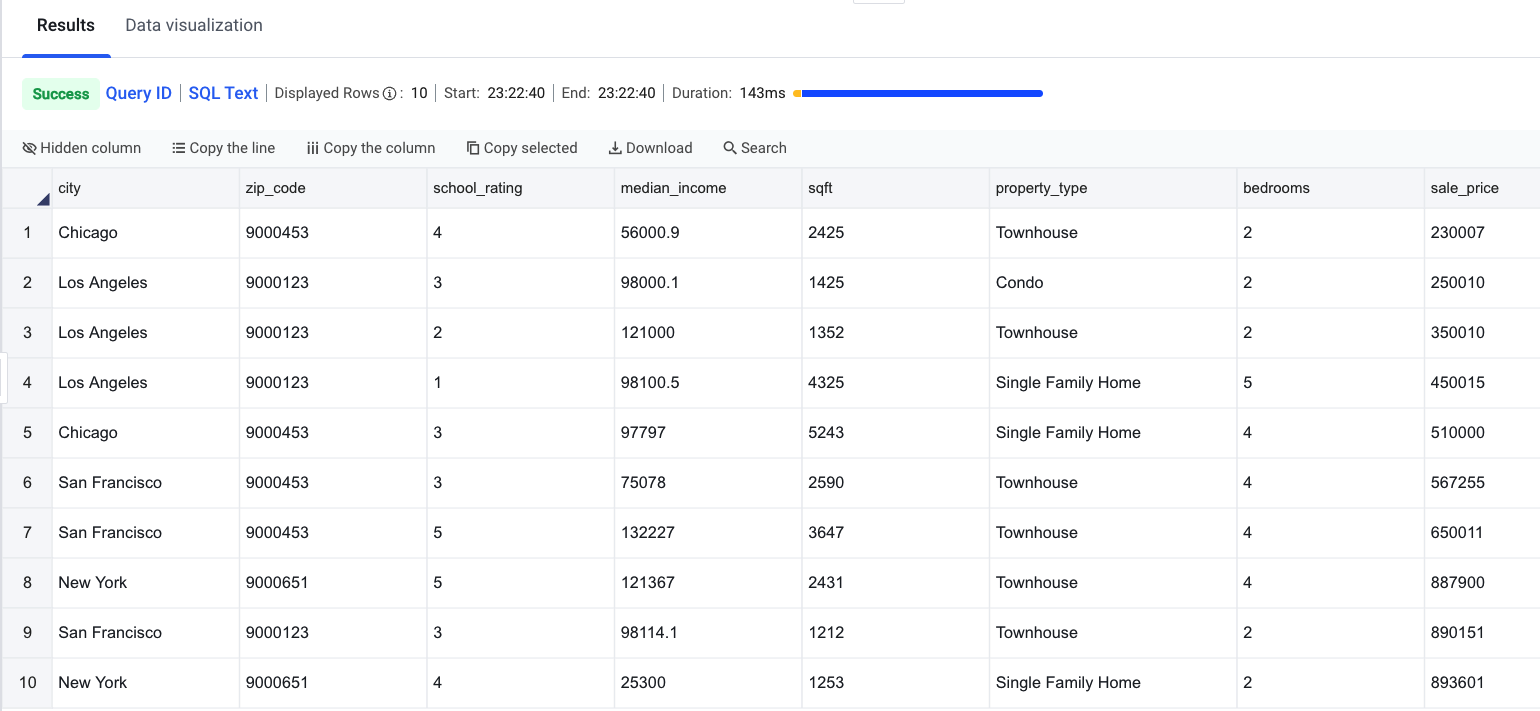
Task: Select the Townhouse cell in row 8
Action: [x=1036, y=582]
